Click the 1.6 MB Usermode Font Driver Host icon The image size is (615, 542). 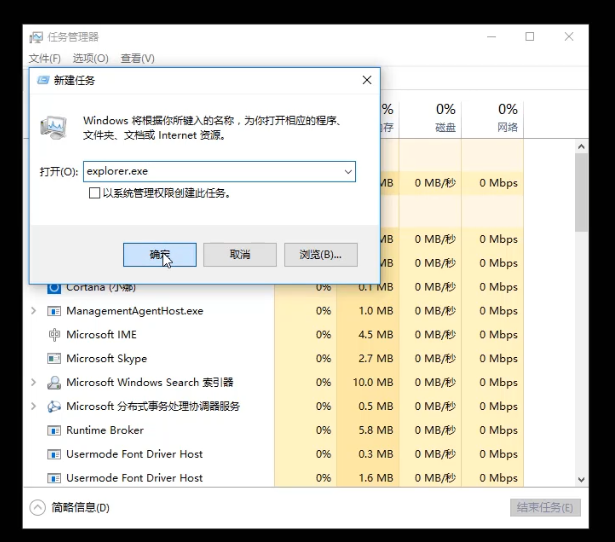pos(54,478)
